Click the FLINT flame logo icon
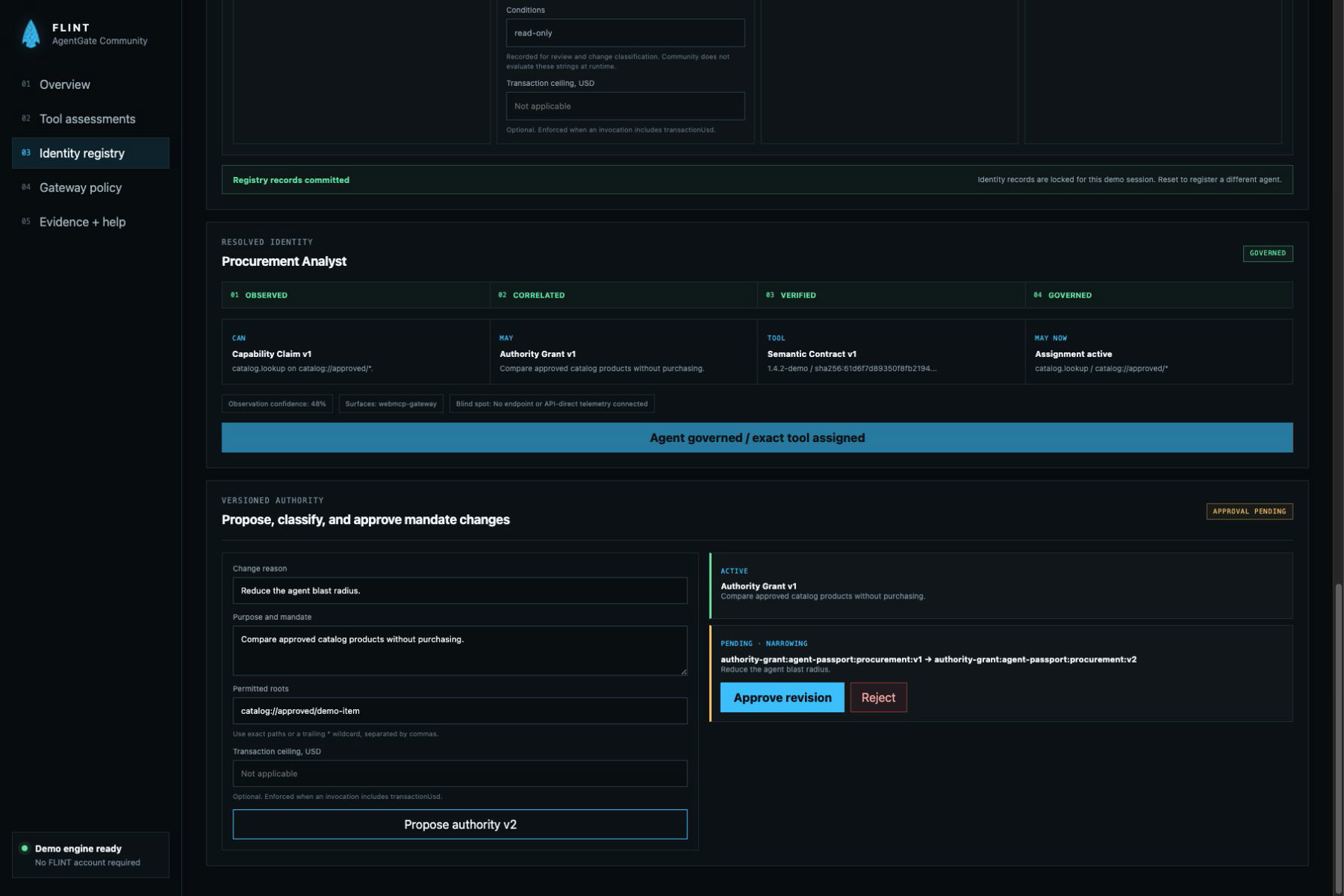1344x896 pixels. 31,34
